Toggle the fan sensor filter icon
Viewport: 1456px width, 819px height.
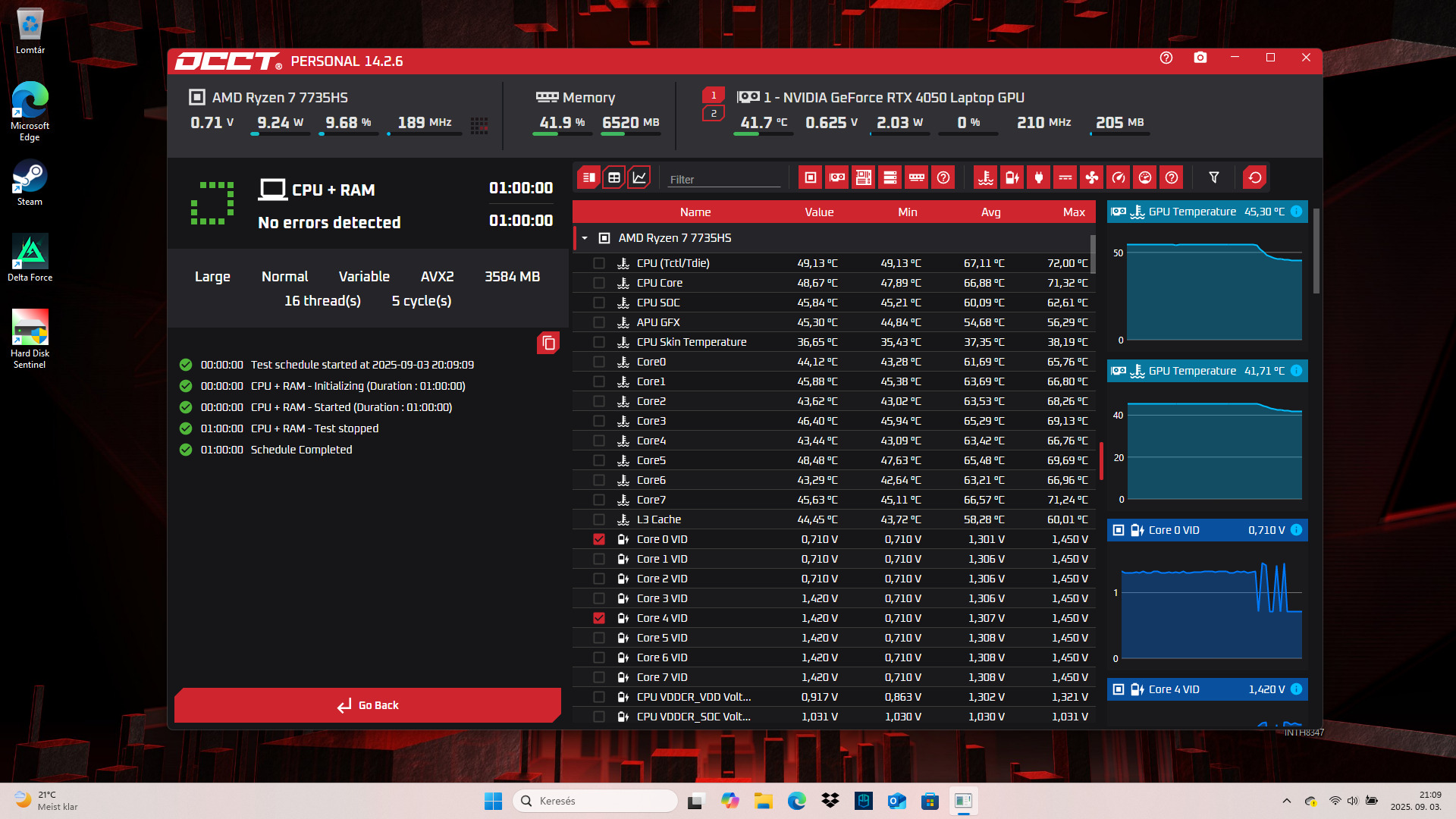[x=1091, y=177]
